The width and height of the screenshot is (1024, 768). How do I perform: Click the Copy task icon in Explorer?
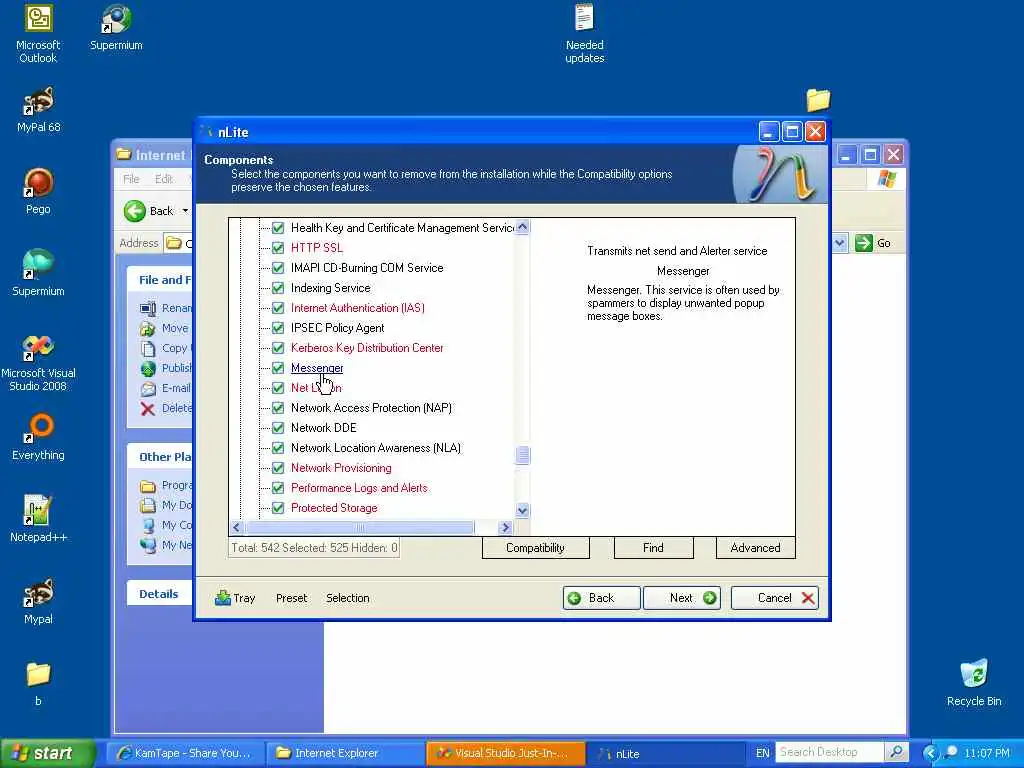(x=148, y=348)
